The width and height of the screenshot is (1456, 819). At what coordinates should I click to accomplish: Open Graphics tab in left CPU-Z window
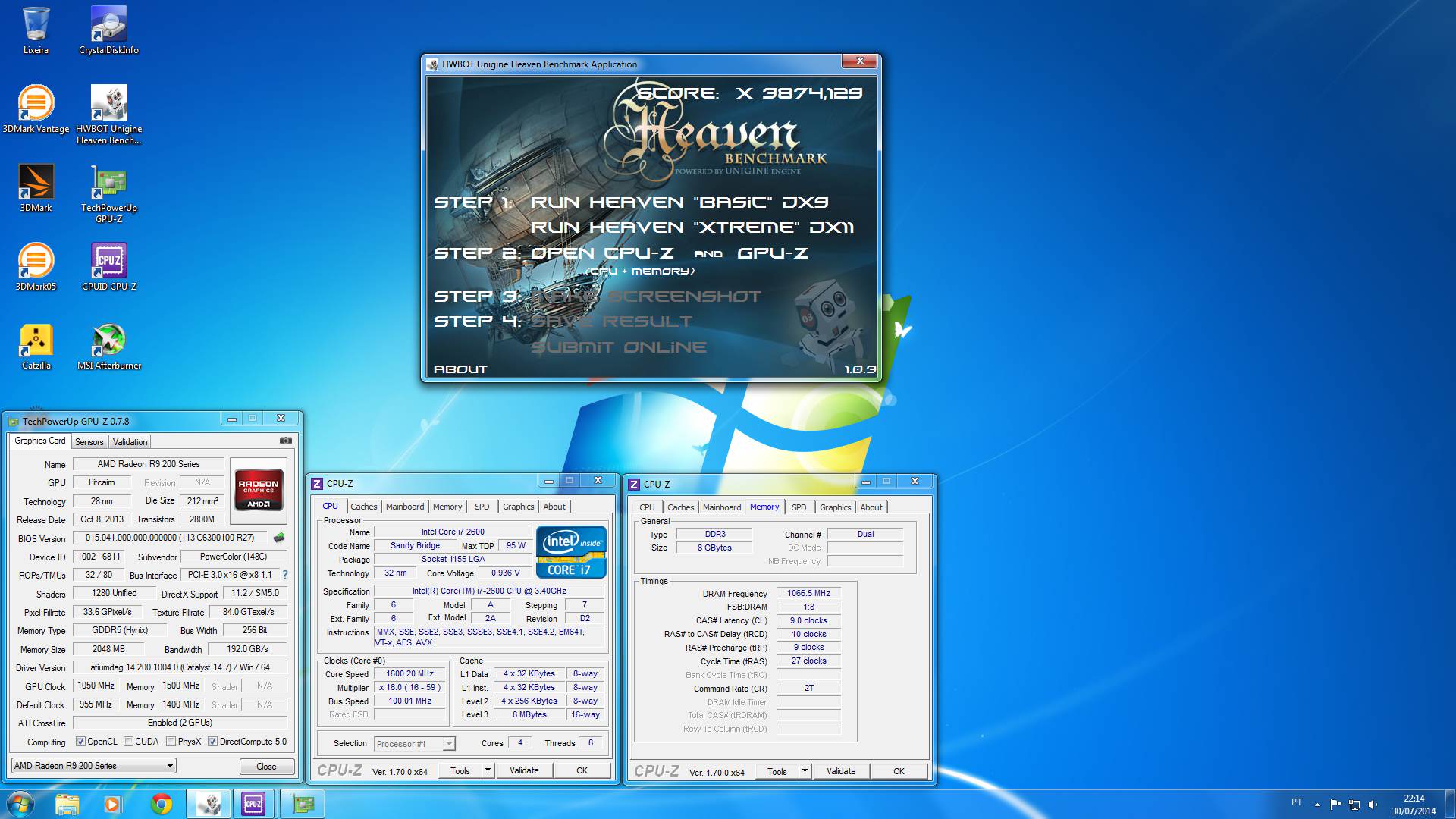[x=519, y=507]
